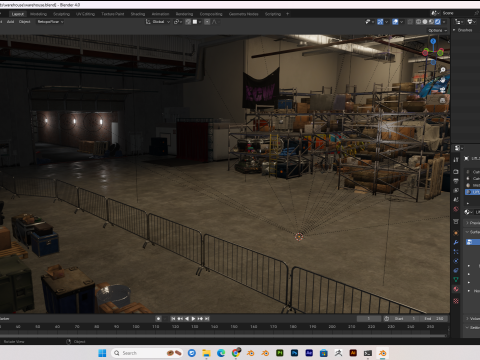Open the Tool properties tab
Screen dimensions: 480x360
(x=456, y=160)
